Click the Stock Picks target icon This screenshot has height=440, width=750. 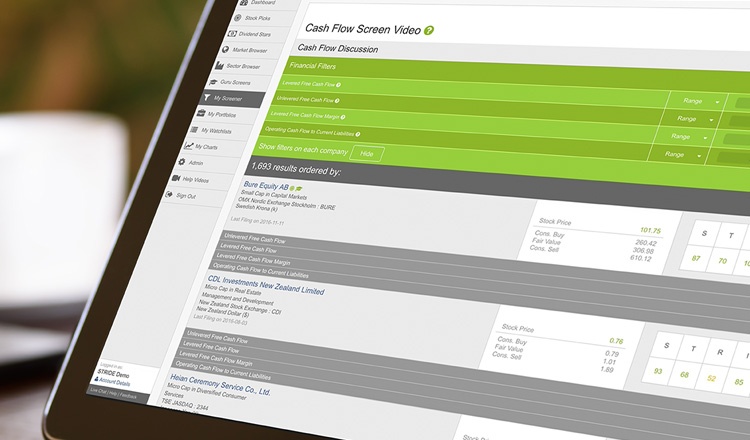pyautogui.click(x=238, y=18)
